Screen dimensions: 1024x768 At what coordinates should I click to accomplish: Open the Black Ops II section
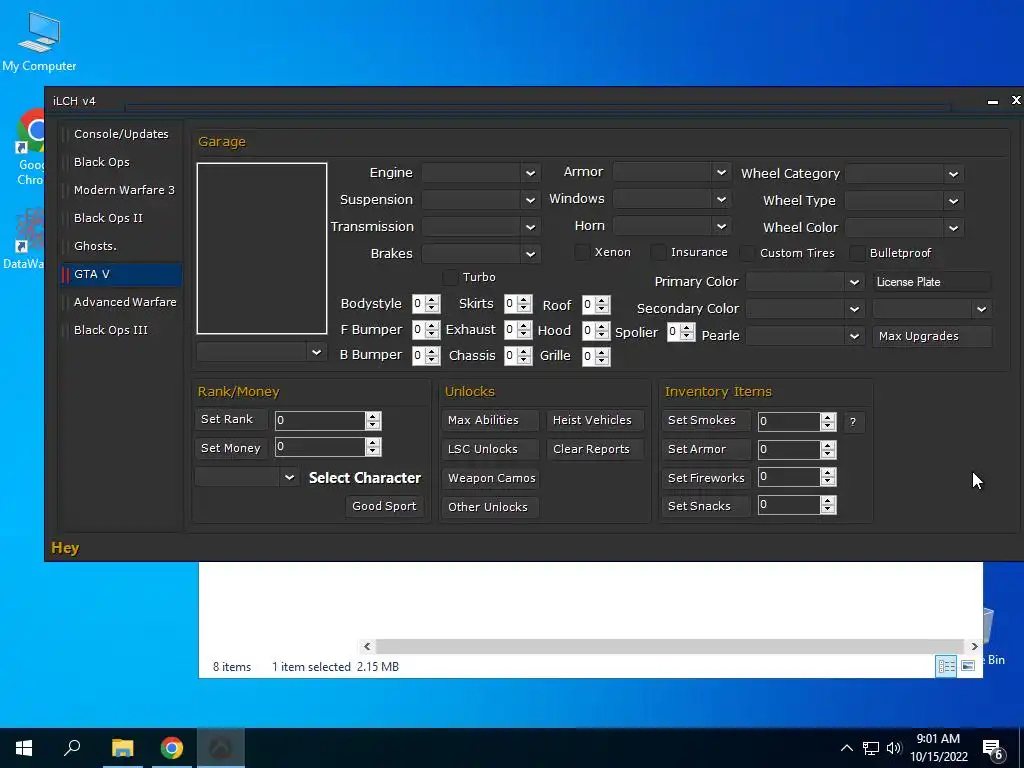121,218
